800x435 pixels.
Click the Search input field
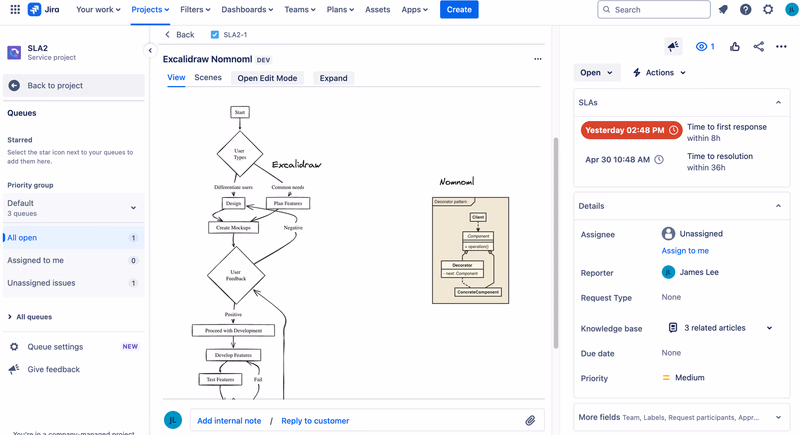654,9
